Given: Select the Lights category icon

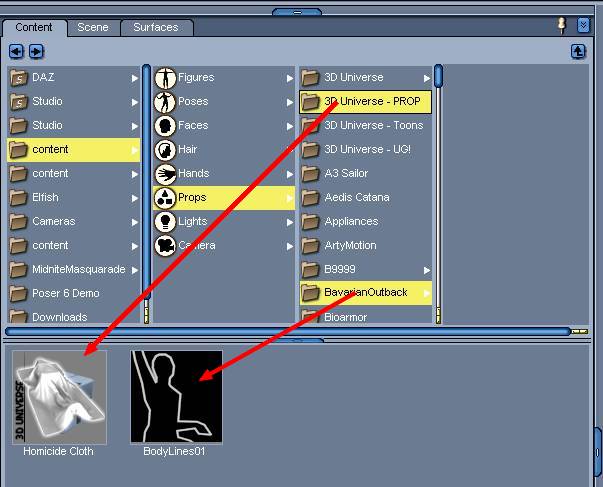Looking at the screenshot, I should click(x=165, y=222).
